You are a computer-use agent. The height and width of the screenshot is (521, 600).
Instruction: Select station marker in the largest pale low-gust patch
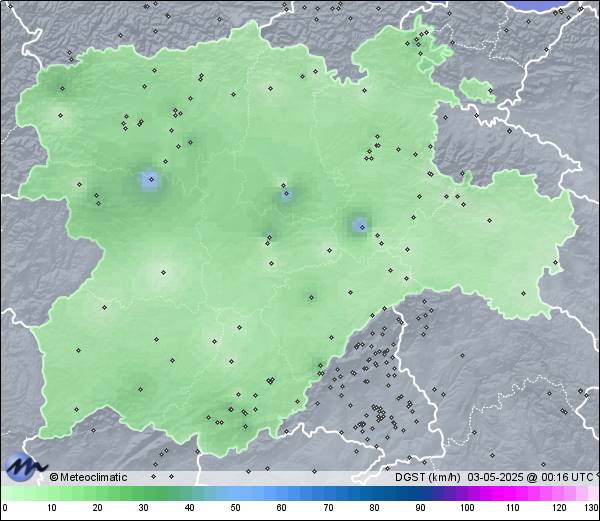click(163, 272)
